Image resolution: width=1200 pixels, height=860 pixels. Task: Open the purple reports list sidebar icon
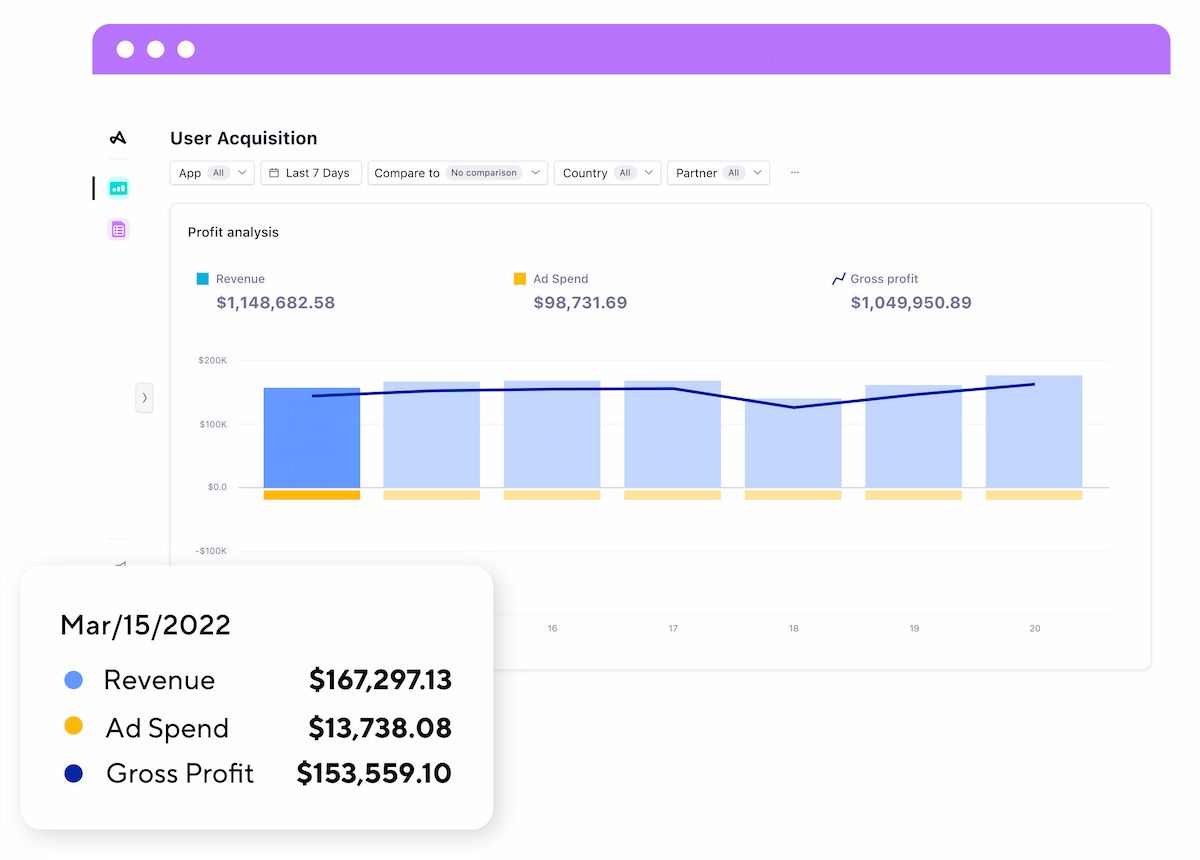pos(118,230)
